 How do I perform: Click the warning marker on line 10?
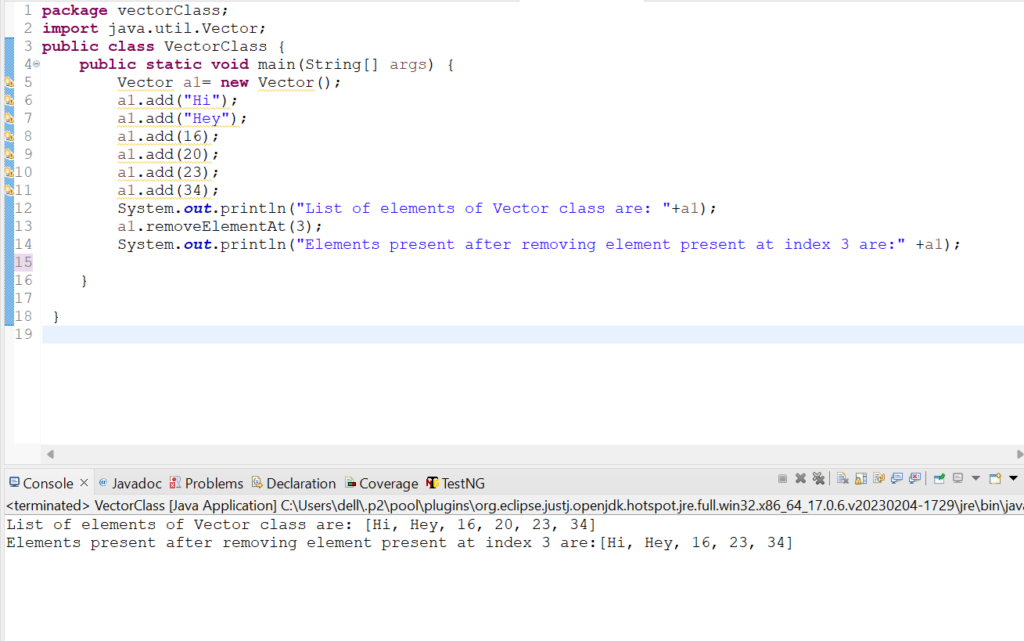click(9, 172)
